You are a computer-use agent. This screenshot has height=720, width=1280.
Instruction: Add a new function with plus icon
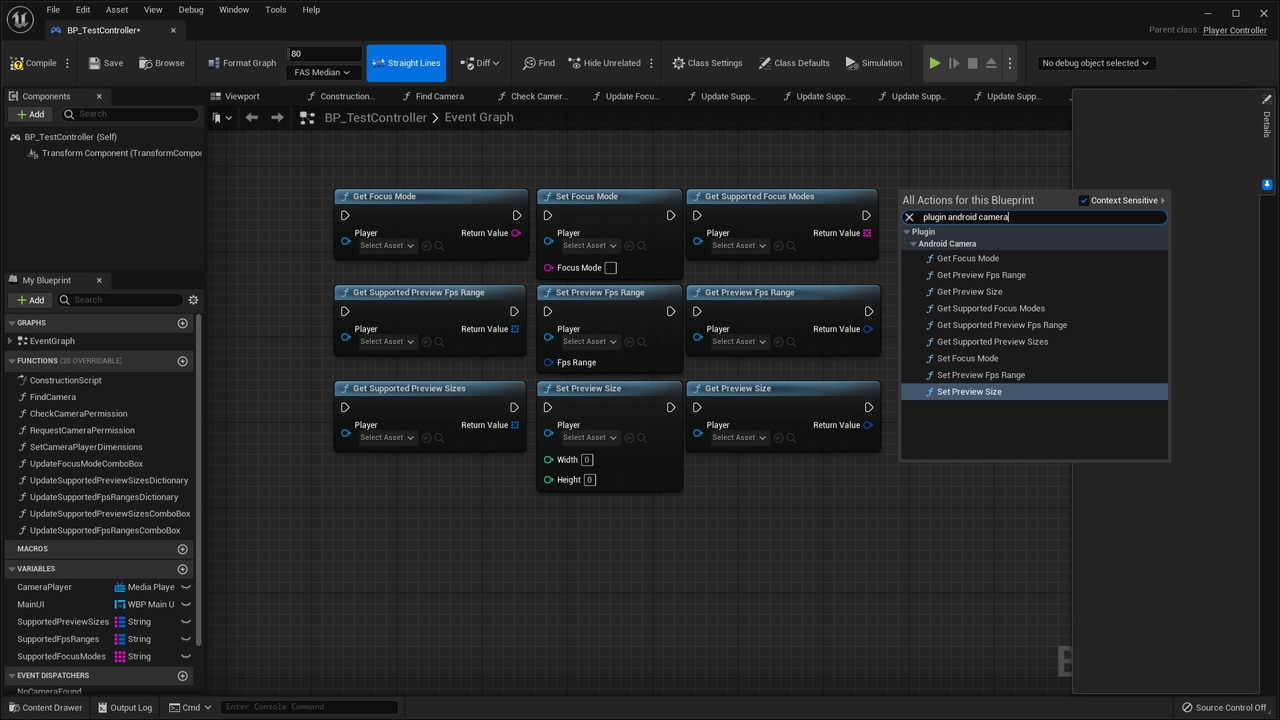point(182,361)
